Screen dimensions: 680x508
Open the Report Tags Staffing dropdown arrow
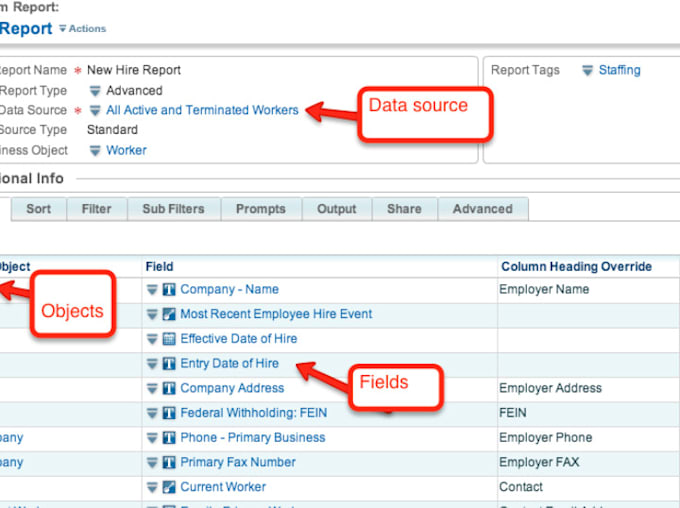(587, 70)
